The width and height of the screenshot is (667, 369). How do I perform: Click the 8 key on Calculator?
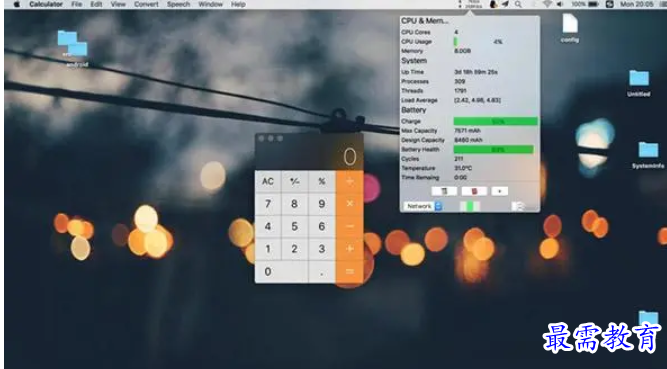pyautogui.click(x=294, y=204)
